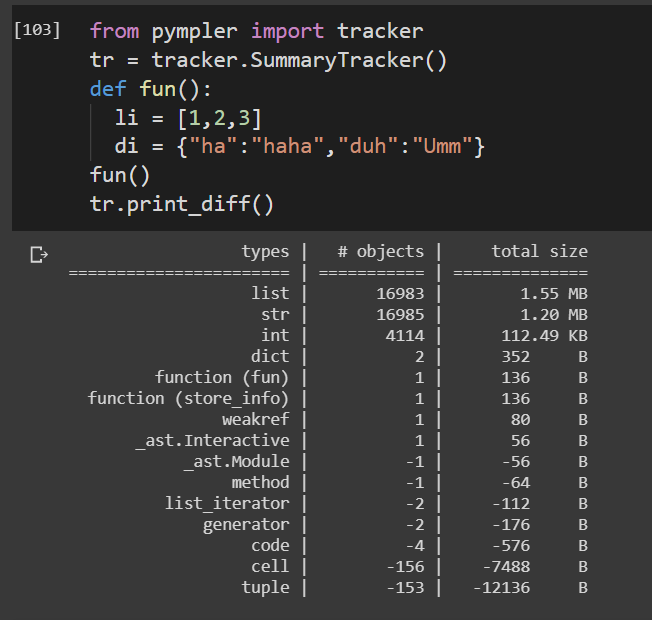
Task: Click the 'generator' type entry in output
Action: tap(246, 524)
